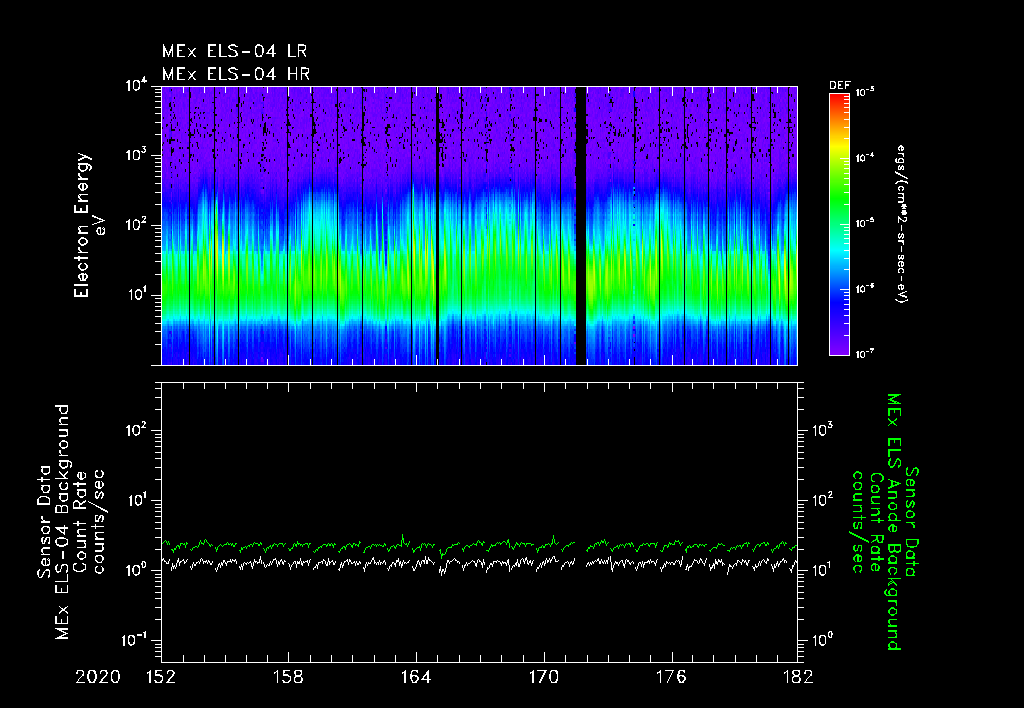The height and width of the screenshot is (708, 1024).
Task: Click the lower plot left-axis 10^-1 tick label
Action: click(x=136, y=640)
